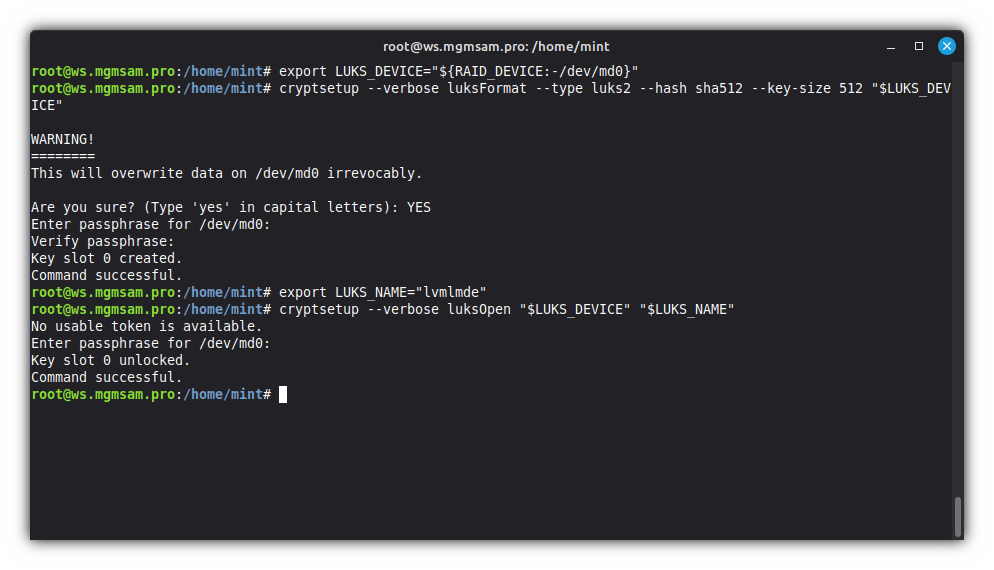
Task: Maximize the terminal window
Action: [919, 46]
